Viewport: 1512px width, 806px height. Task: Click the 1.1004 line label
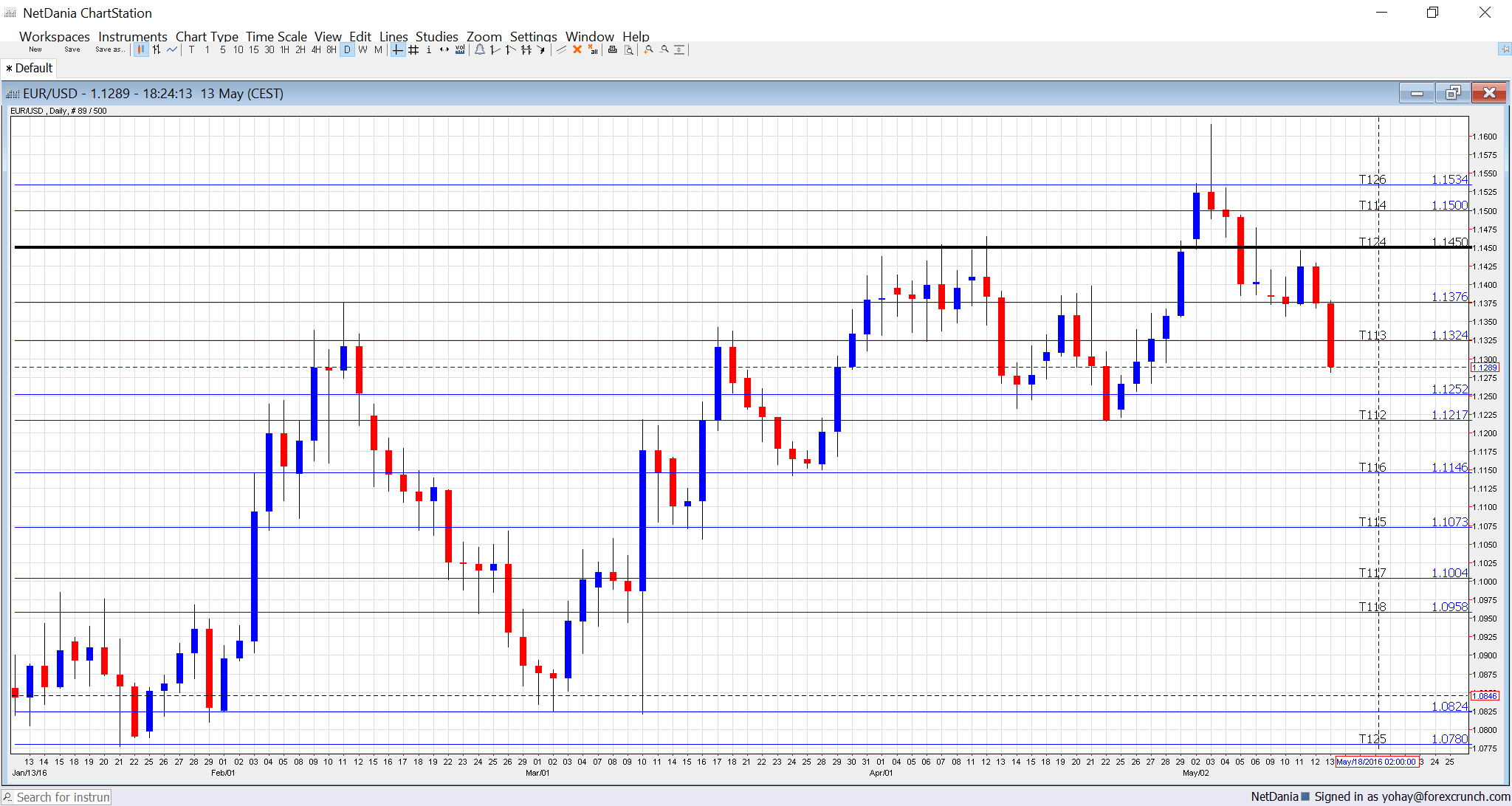coord(1450,573)
